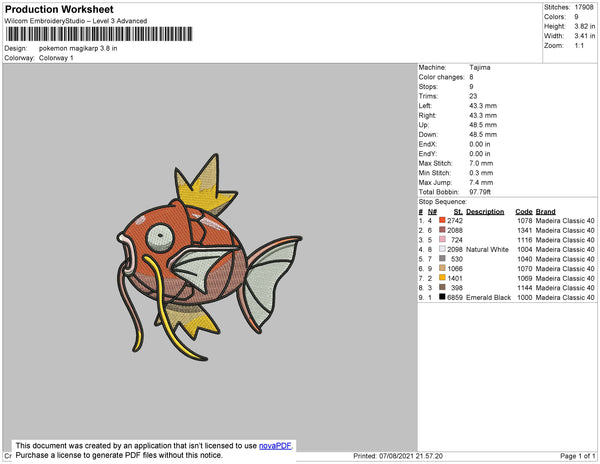Click the mauve swatch with stitch count 2088

442,230
